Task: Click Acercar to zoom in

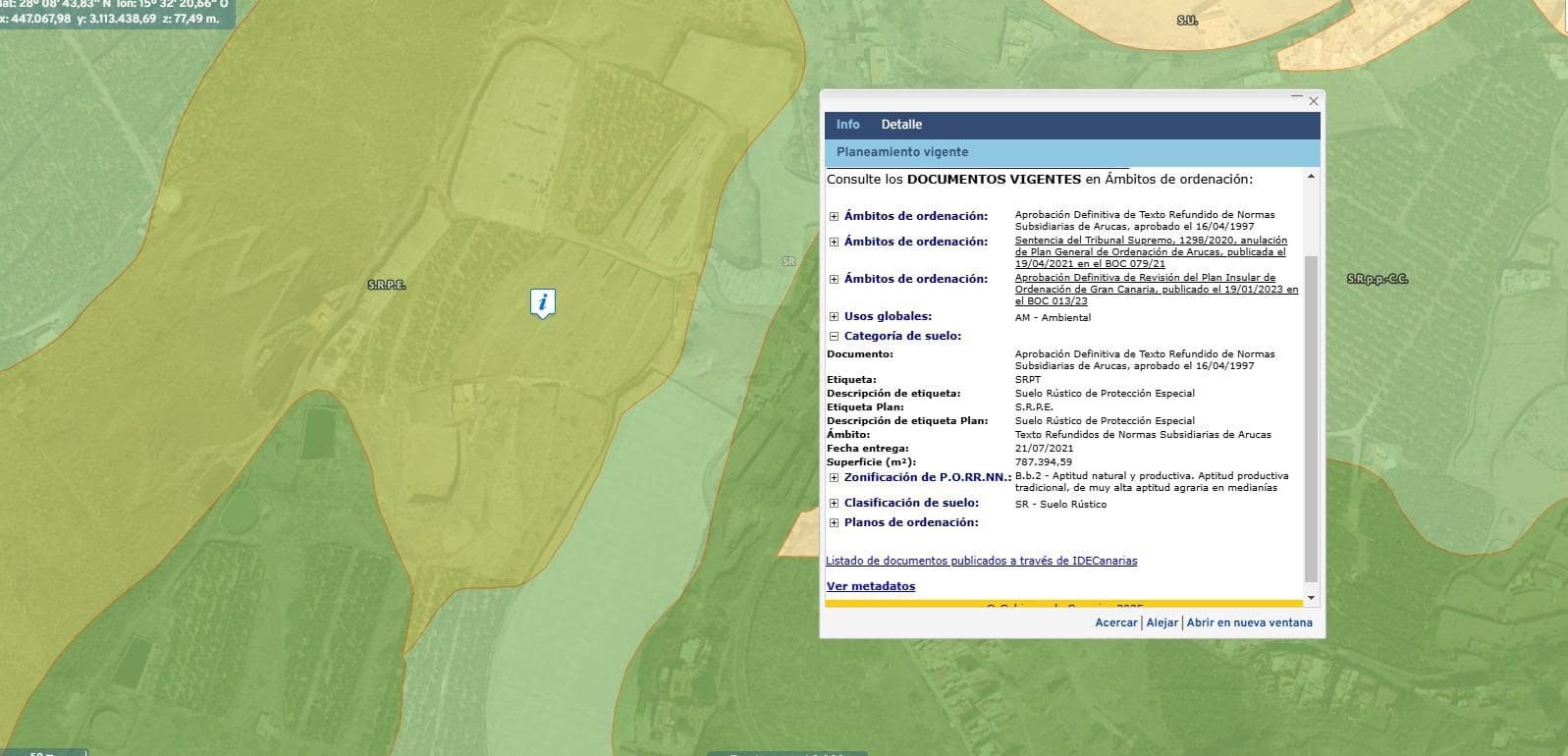Action: (x=1115, y=622)
